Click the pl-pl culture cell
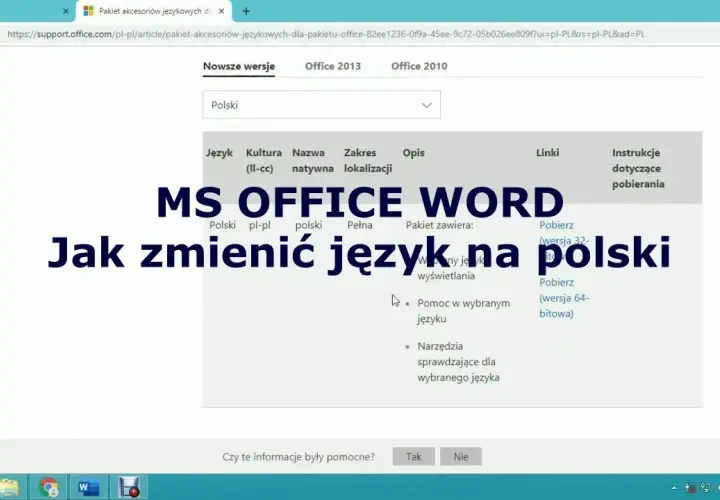This screenshot has height=500, width=720. click(260, 225)
